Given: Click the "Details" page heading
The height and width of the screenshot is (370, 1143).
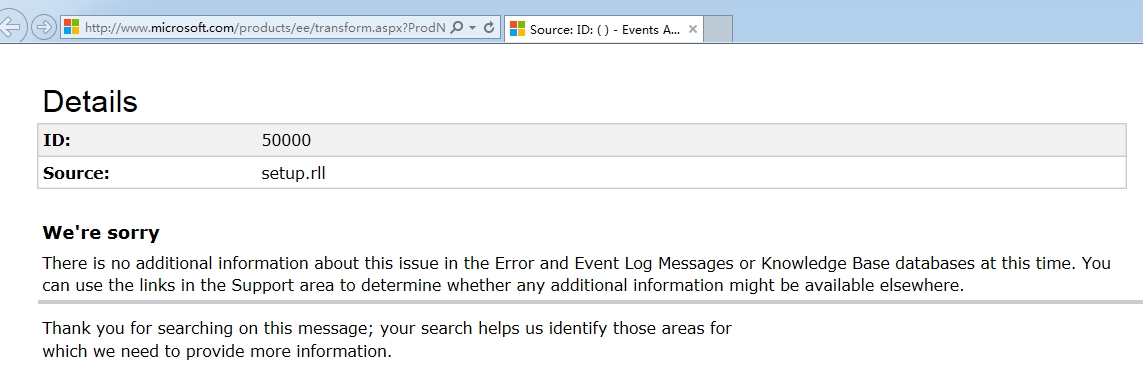Looking at the screenshot, I should [x=90, y=101].
